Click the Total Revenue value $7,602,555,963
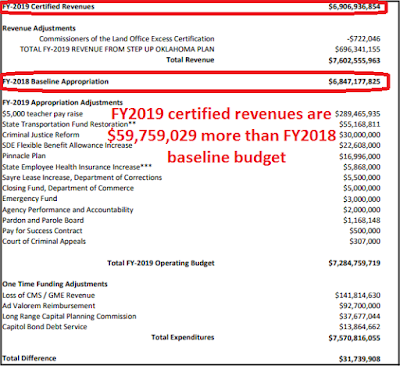 [x=354, y=61]
